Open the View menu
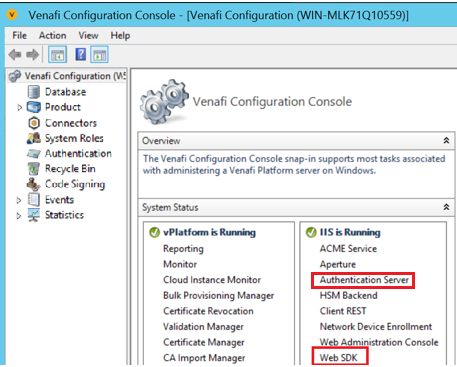 [x=88, y=35]
